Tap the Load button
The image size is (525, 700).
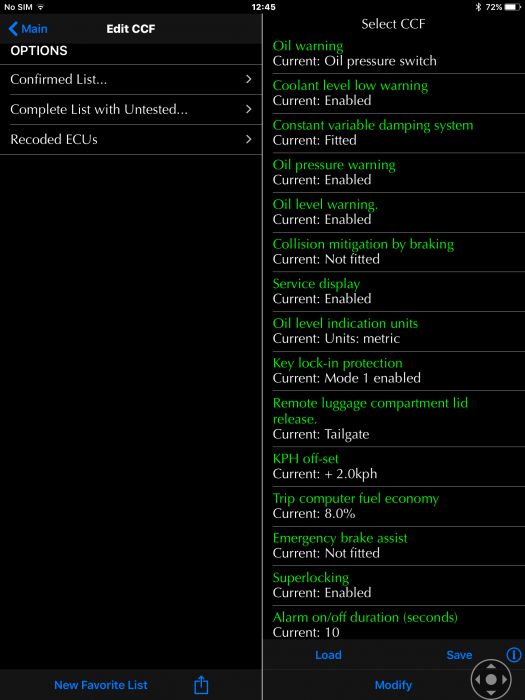coord(328,655)
